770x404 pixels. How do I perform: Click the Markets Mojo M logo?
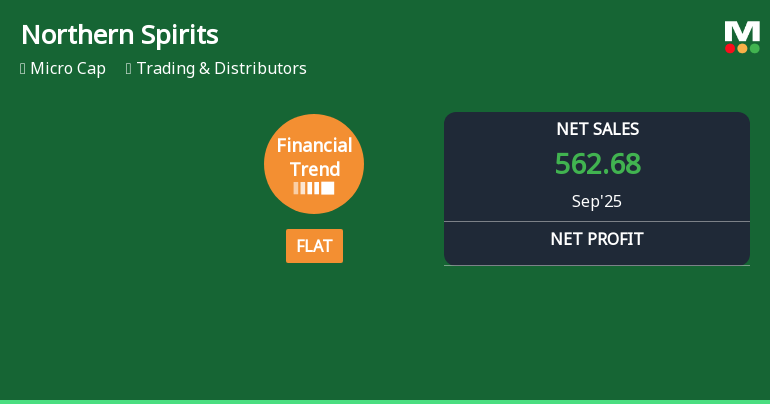tap(742, 31)
